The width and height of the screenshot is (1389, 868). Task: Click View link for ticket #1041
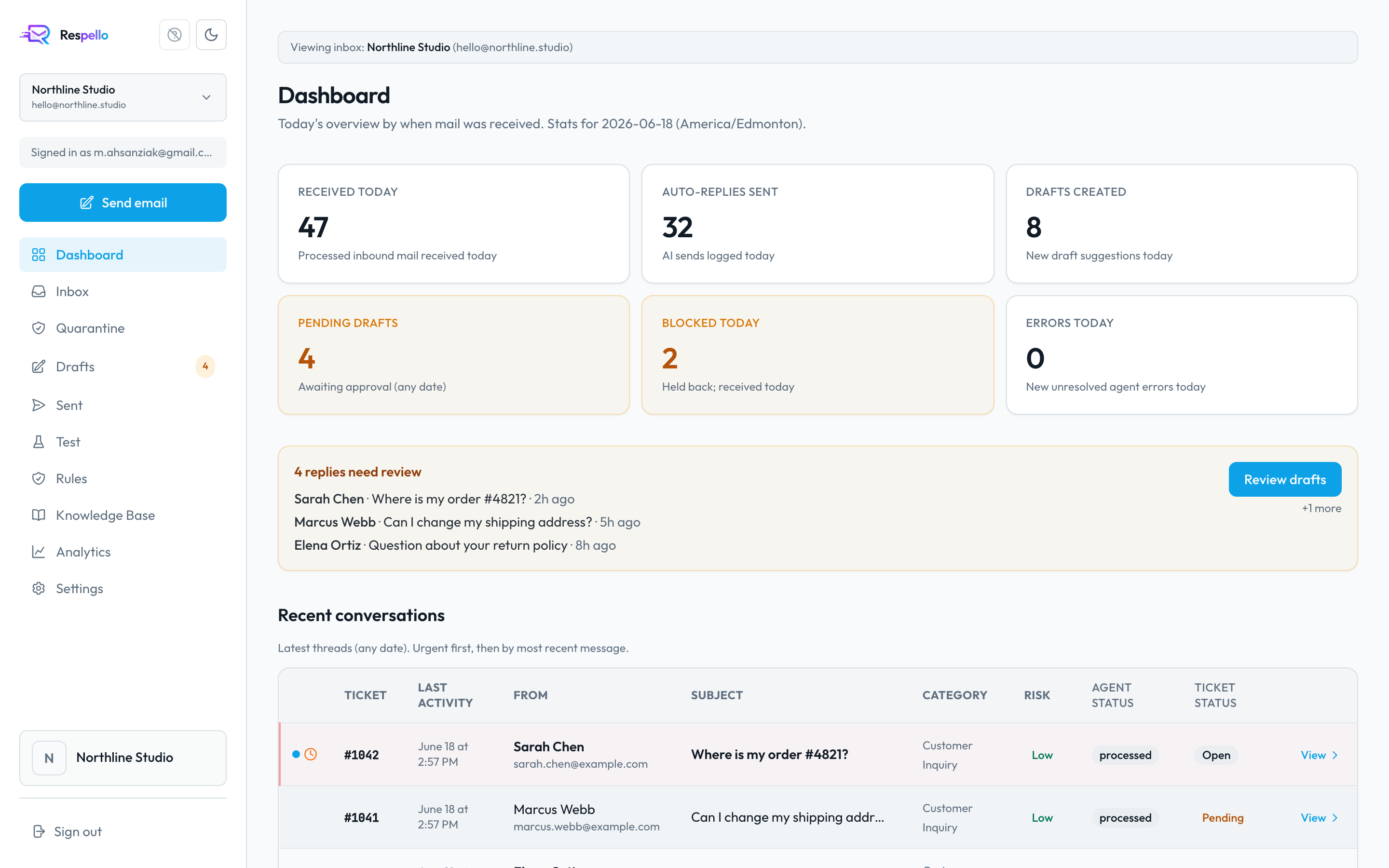point(1319,817)
